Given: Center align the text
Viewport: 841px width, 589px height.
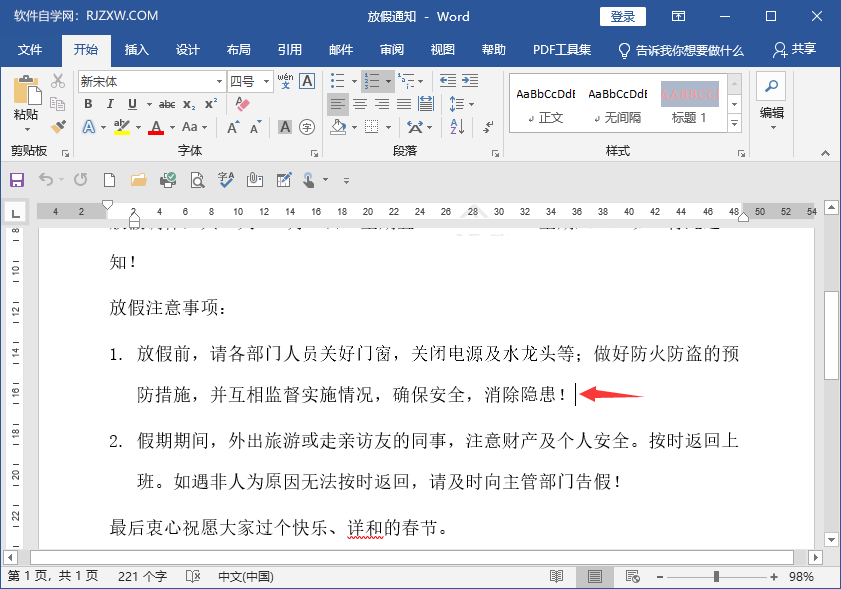Looking at the screenshot, I should 360,104.
